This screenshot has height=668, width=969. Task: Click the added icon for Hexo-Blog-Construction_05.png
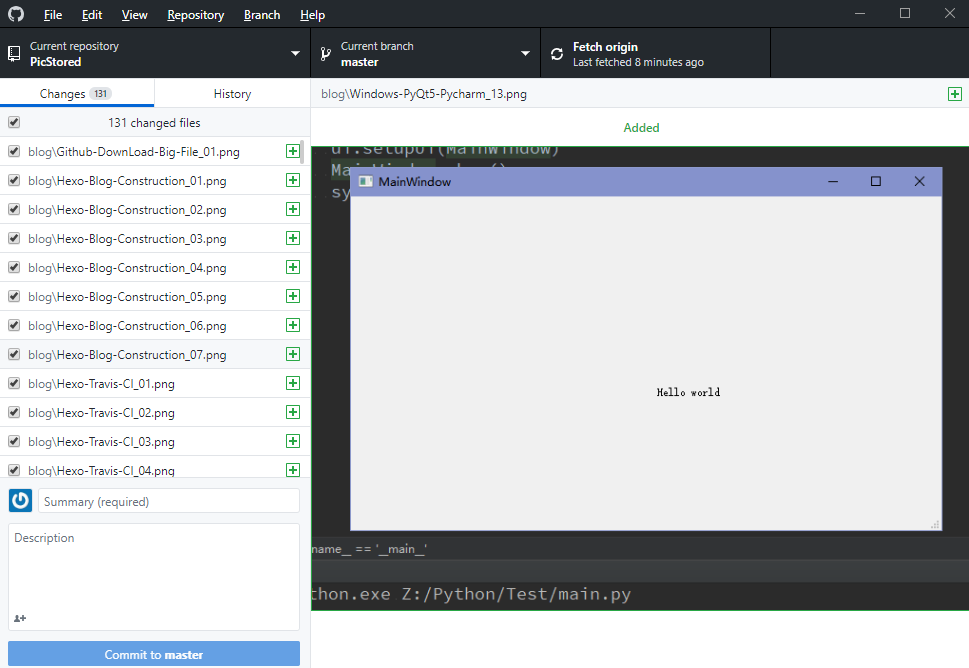click(293, 297)
